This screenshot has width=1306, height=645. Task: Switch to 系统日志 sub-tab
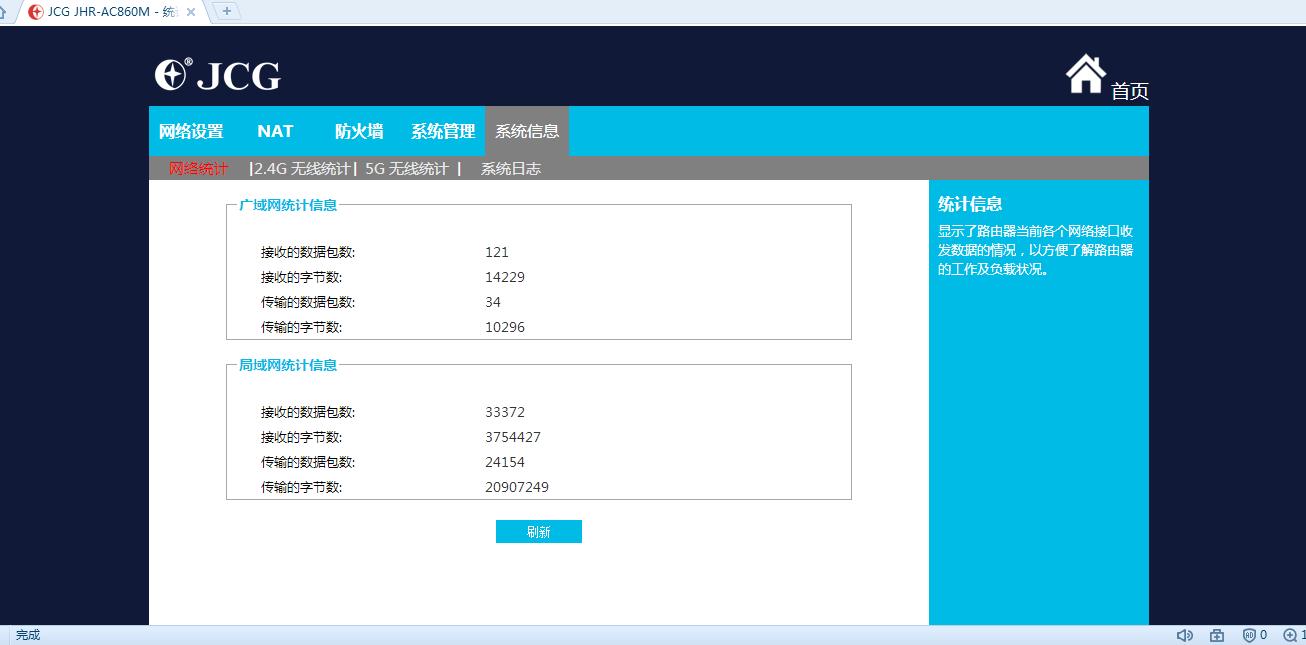[x=511, y=168]
